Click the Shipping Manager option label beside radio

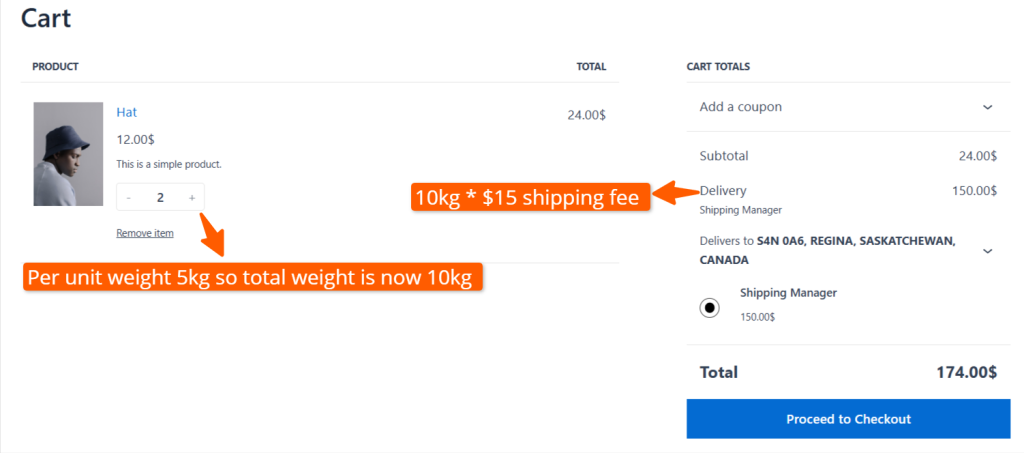(x=788, y=293)
